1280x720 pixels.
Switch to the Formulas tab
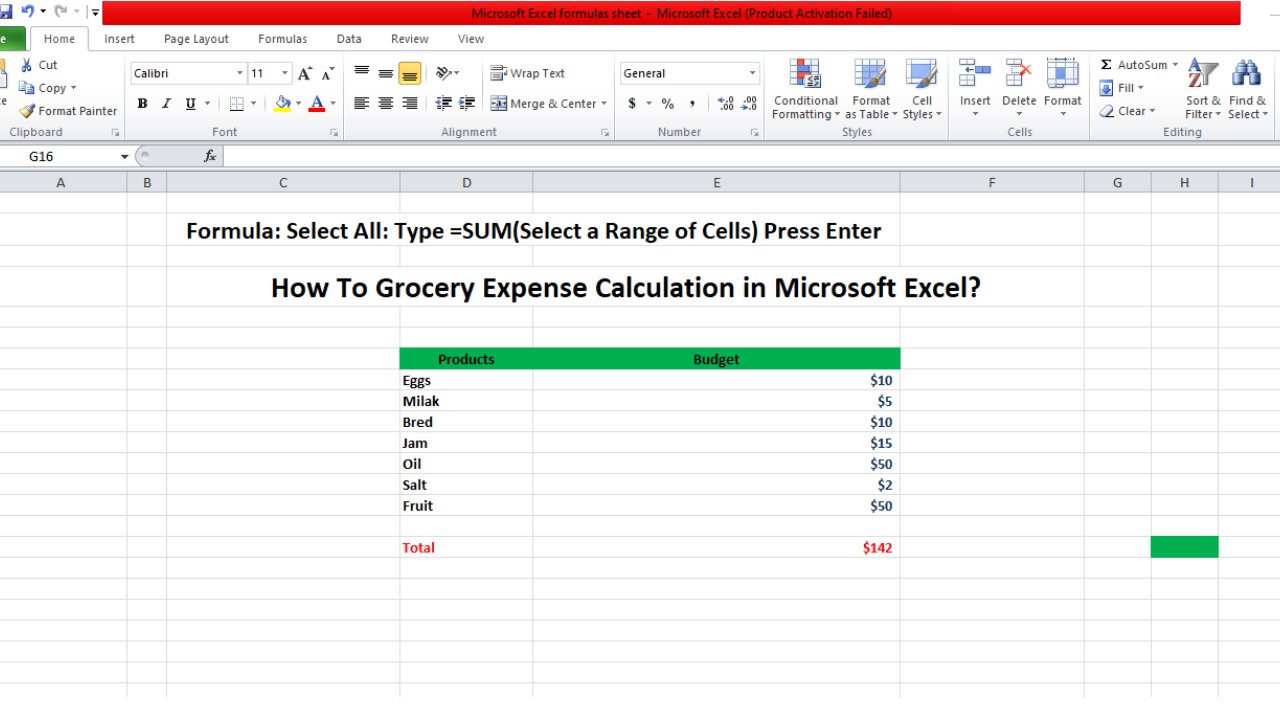(x=282, y=39)
